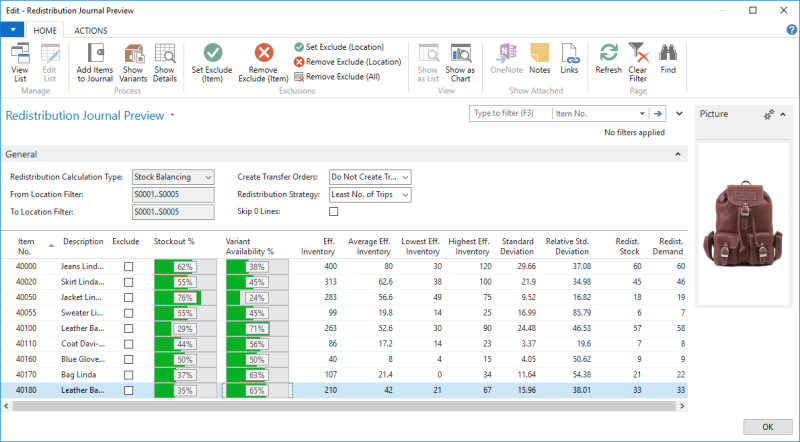Check Exclude box for Bag Linda row
This screenshot has width=800, height=442.
pyautogui.click(x=128, y=375)
